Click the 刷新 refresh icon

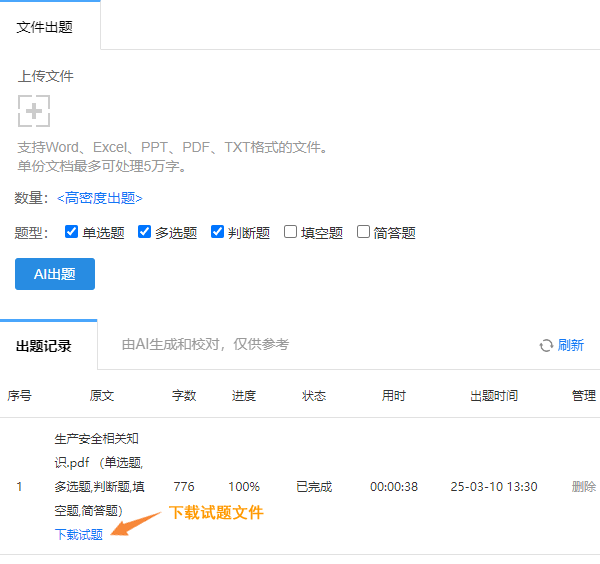pyautogui.click(x=546, y=345)
